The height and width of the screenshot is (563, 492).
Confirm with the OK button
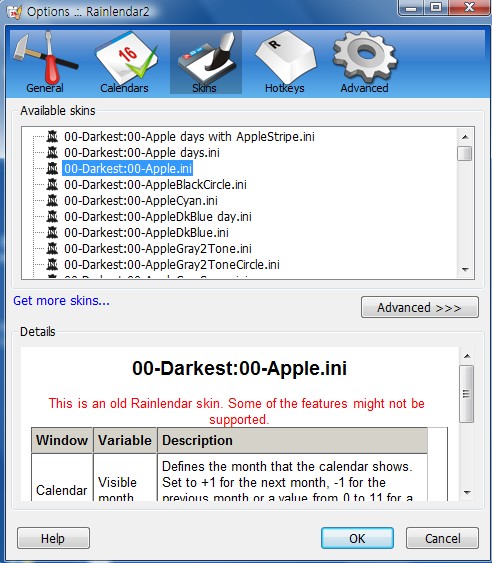point(357,538)
